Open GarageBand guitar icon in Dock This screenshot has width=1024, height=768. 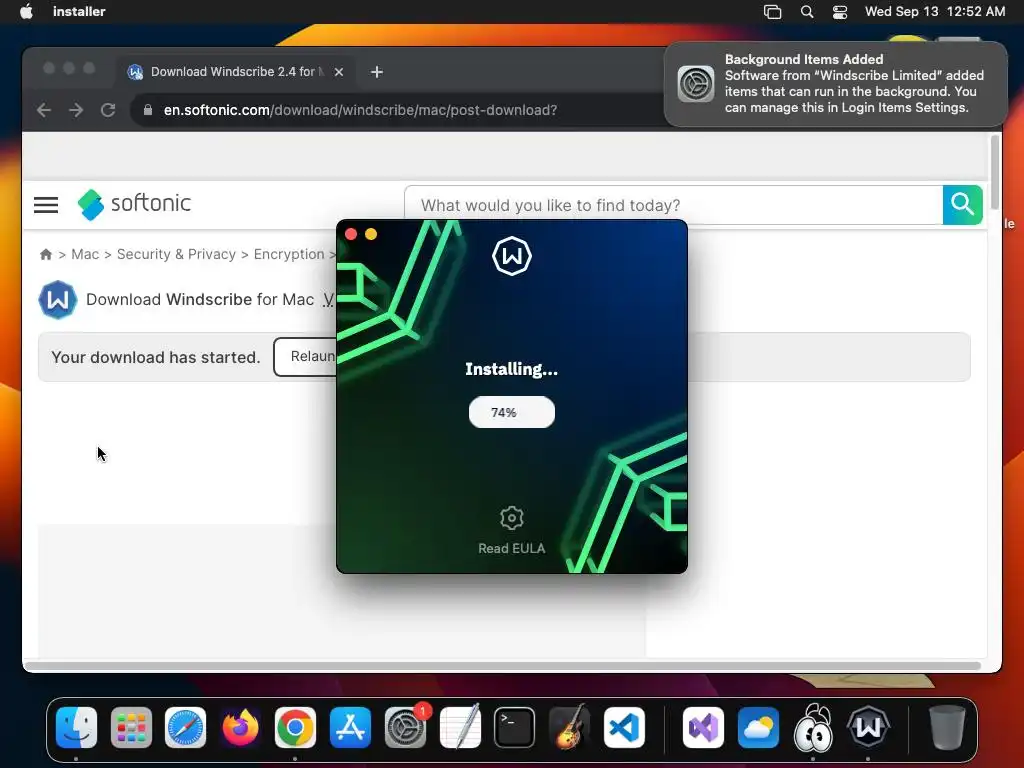[x=569, y=727]
